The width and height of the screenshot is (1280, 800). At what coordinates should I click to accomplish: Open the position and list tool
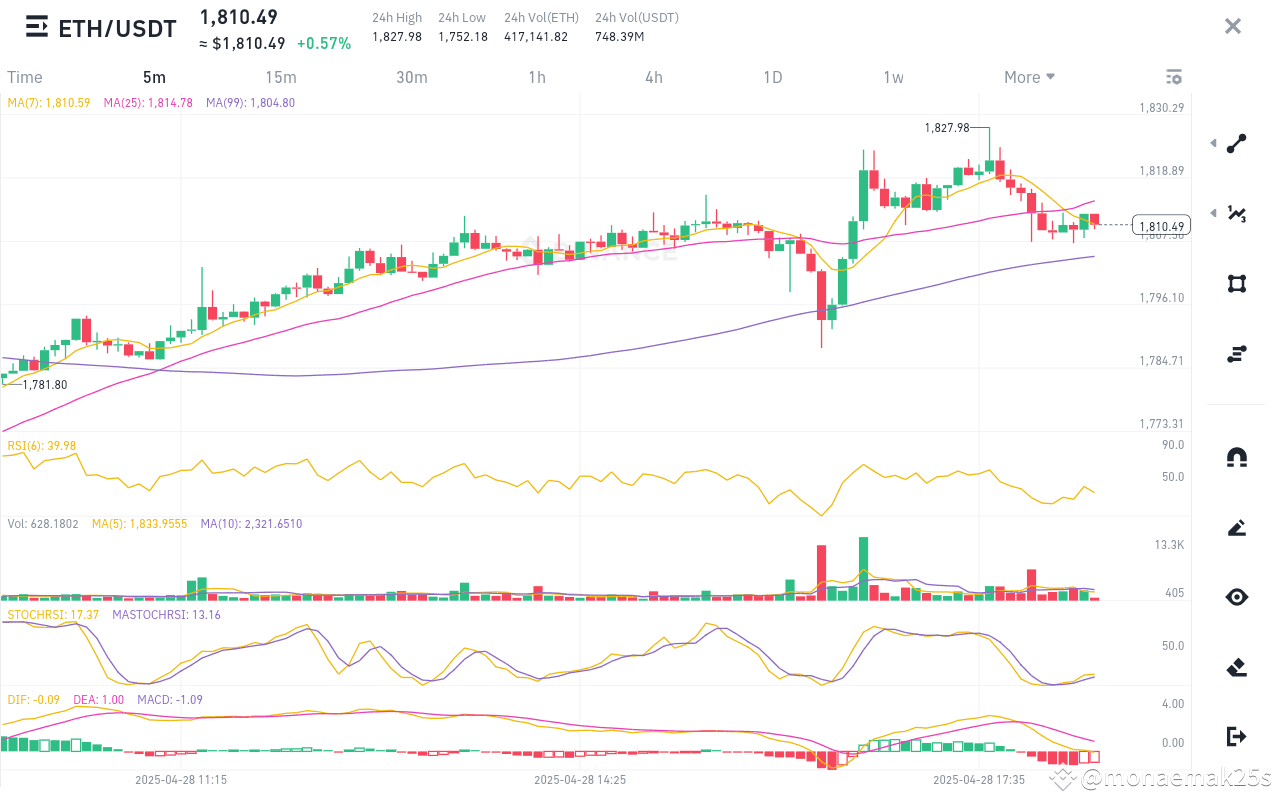point(1237,353)
